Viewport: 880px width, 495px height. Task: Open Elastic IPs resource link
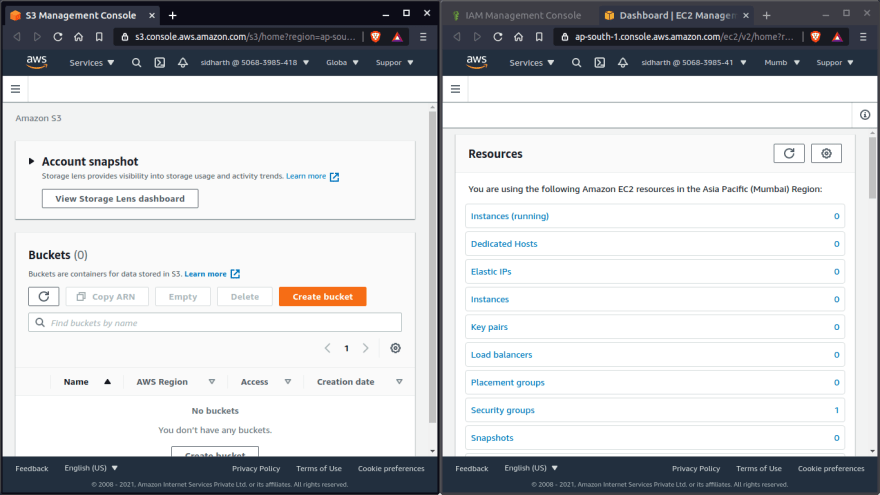coord(491,272)
